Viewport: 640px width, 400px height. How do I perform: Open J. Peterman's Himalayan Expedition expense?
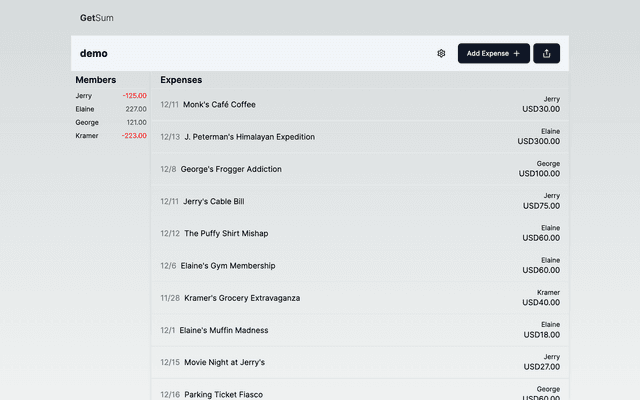pos(249,137)
